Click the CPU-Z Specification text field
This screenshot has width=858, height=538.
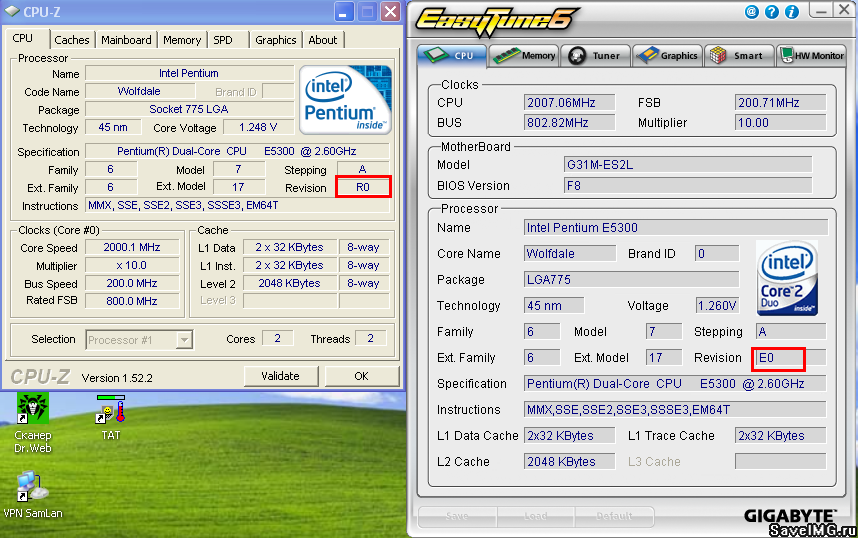pyautogui.click(x=237, y=152)
